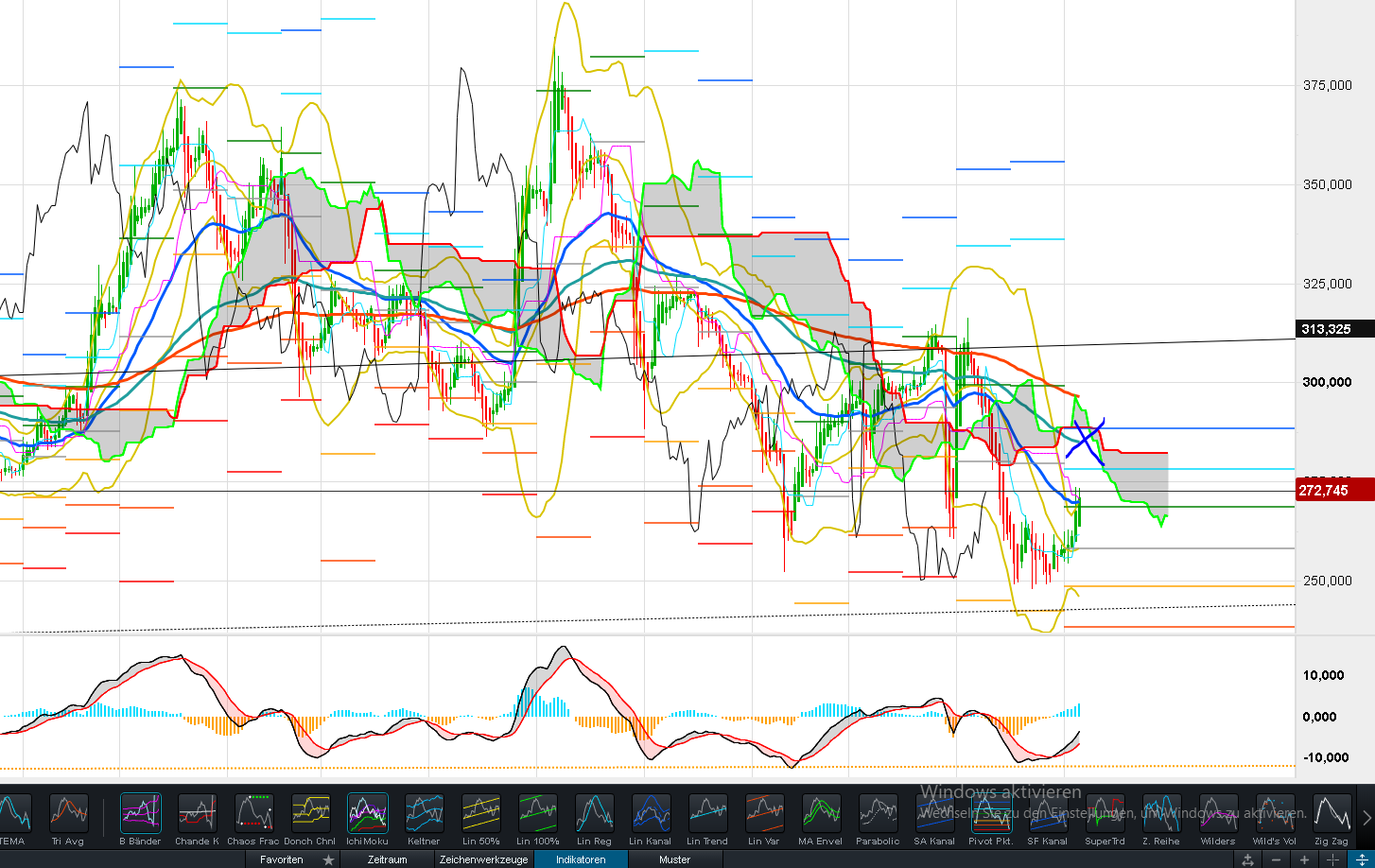Add the Z. Reihe indicator
The width and height of the screenshot is (1375, 868).
1161,819
